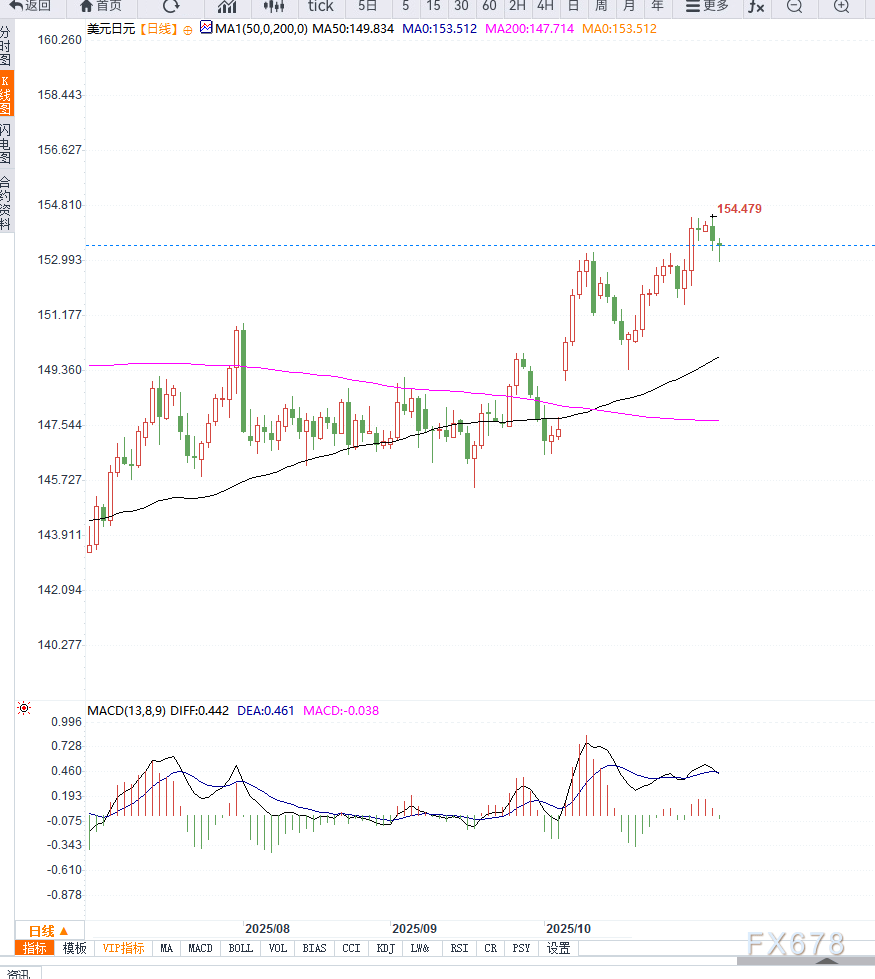Viewport: 875px width, 979px height.
Task: Open the sun settings icon beside MACD
Action: [24, 708]
